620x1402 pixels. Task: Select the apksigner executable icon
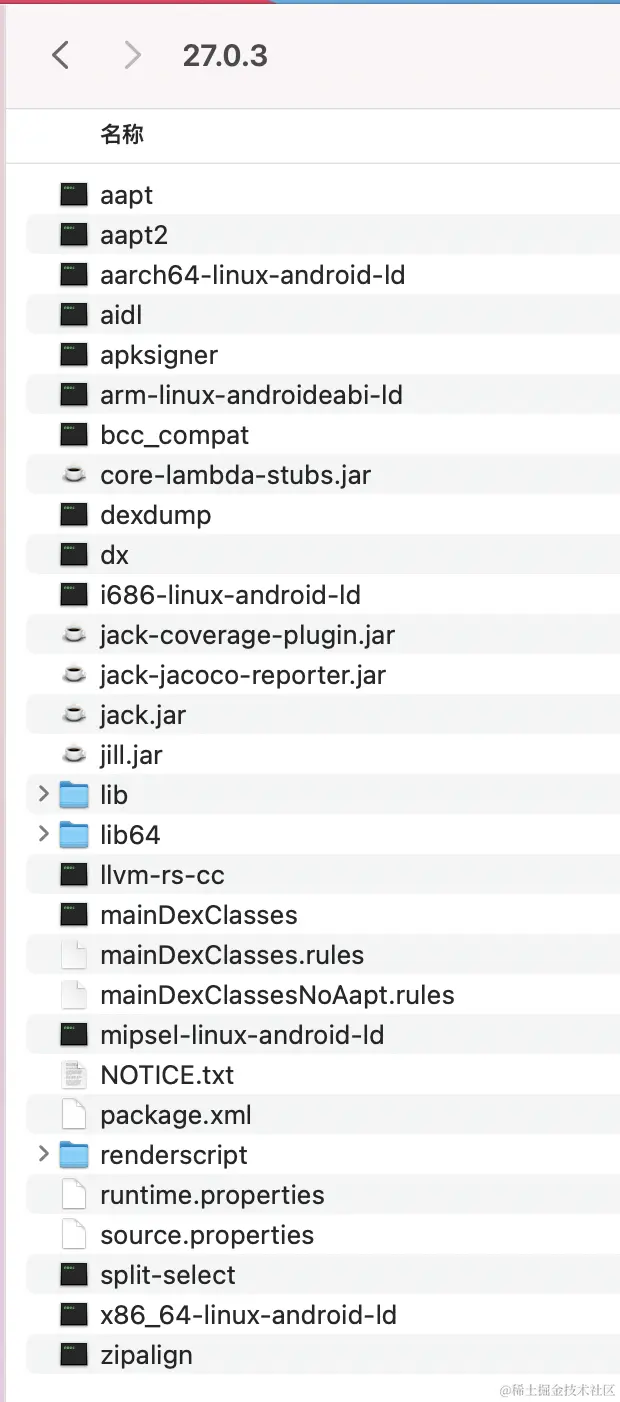(x=74, y=355)
